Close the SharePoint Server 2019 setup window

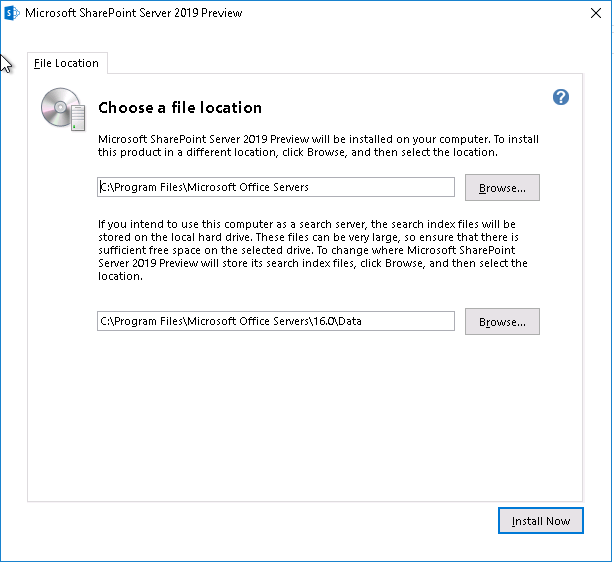pyautogui.click(x=596, y=13)
